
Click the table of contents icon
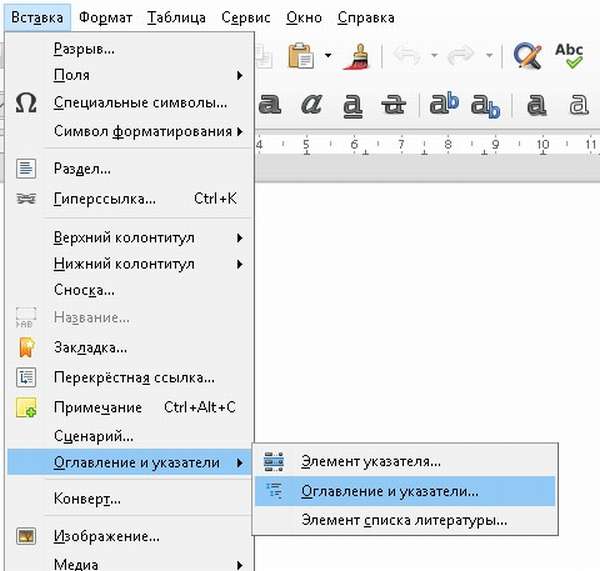(x=274, y=491)
